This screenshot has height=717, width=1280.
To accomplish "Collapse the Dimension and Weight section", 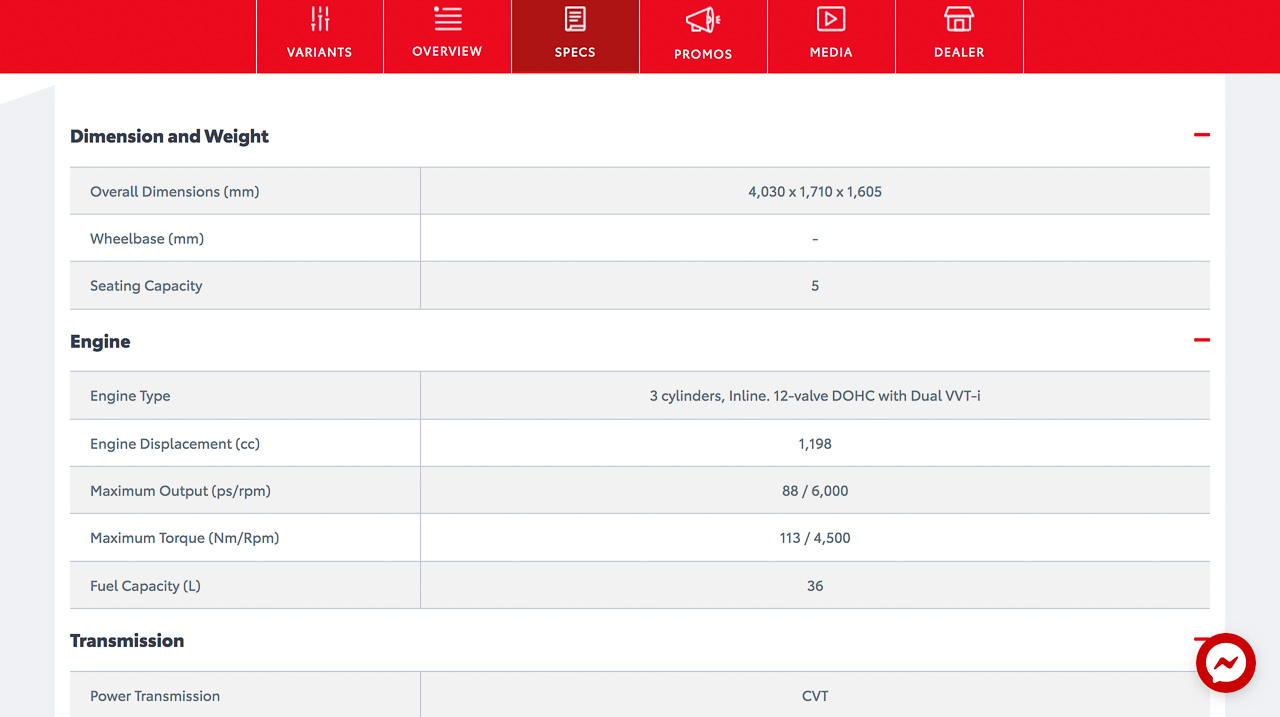I will click(1201, 135).
